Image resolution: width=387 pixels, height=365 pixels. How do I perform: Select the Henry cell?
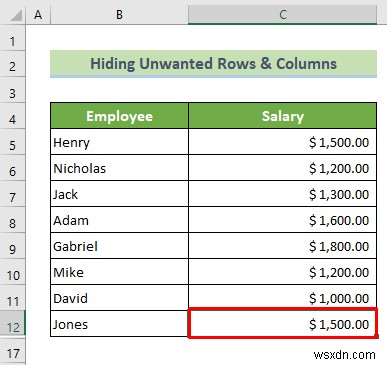(x=119, y=142)
